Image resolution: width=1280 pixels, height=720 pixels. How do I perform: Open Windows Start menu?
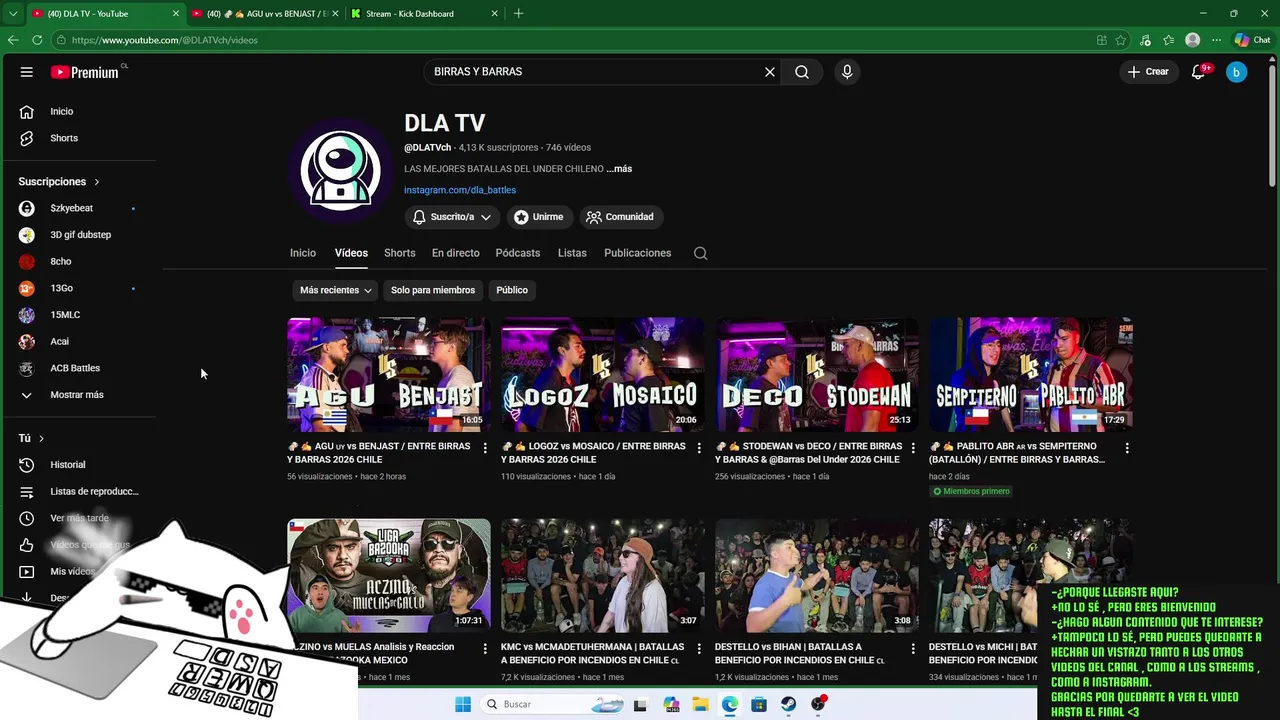(x=463, y=704)
